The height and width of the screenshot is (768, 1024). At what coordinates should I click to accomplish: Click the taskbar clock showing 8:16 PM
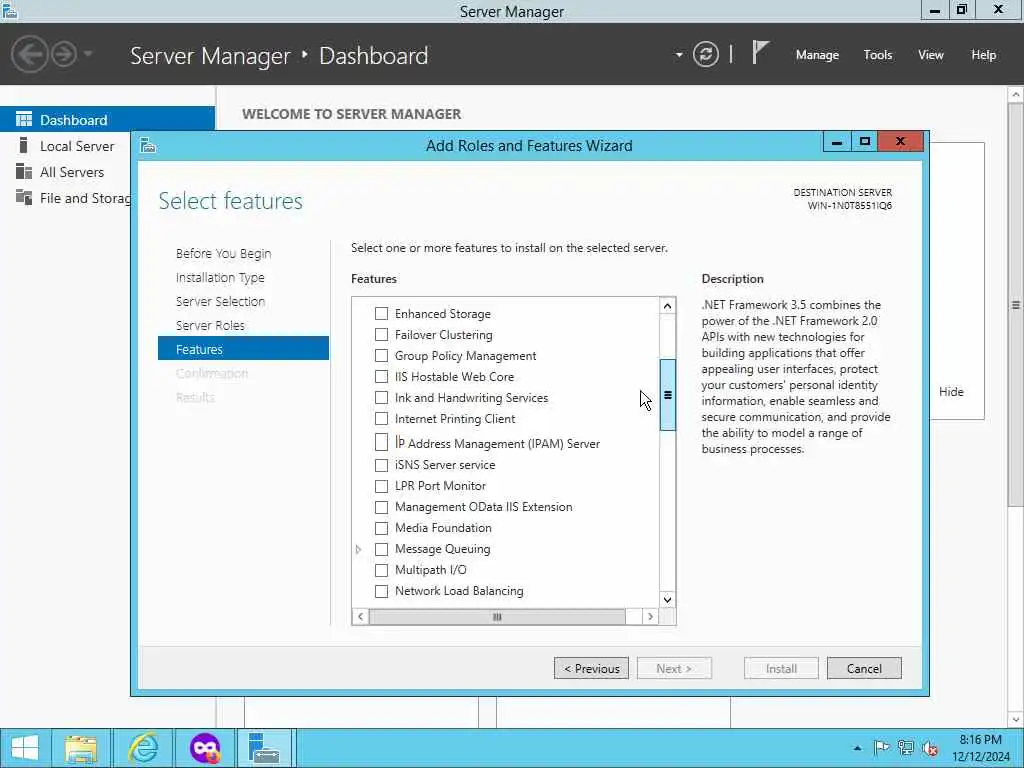[980, 748]
